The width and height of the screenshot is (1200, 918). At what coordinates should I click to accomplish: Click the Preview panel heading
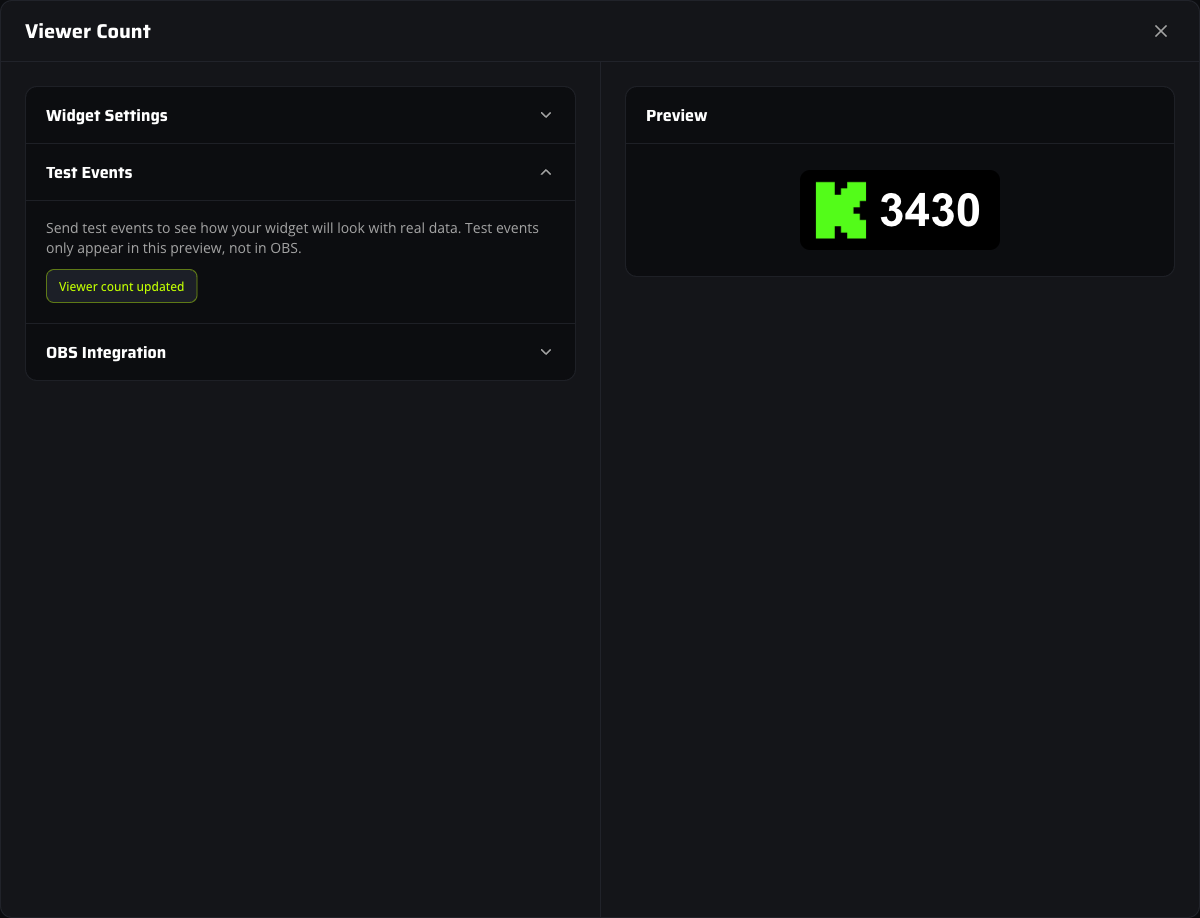677,115
